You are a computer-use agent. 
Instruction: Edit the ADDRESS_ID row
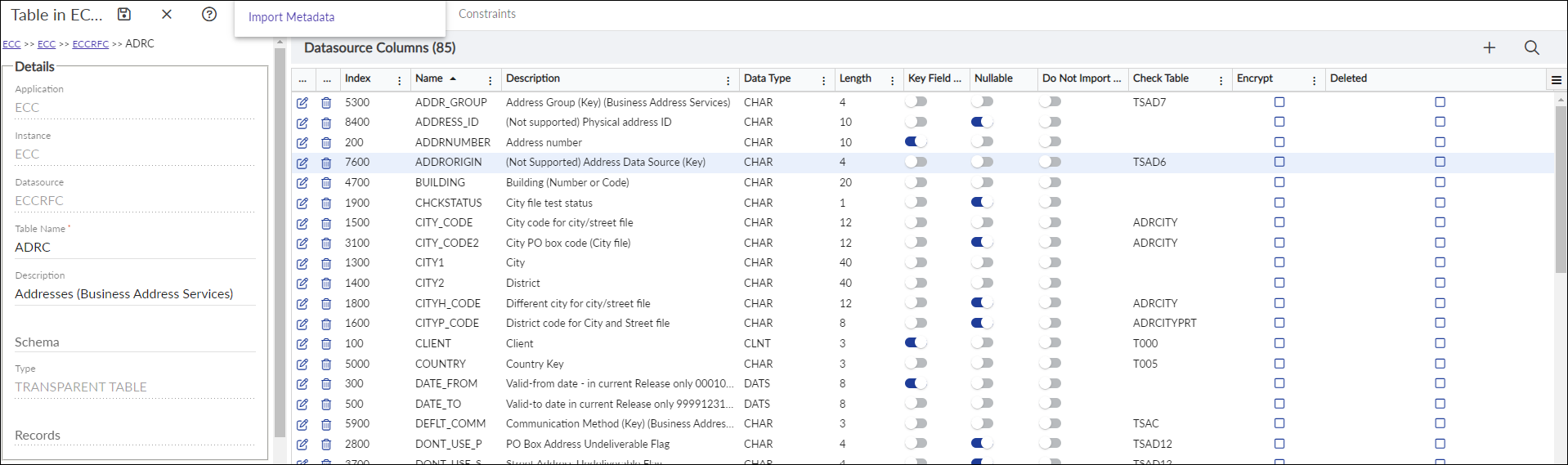[302, 123]
